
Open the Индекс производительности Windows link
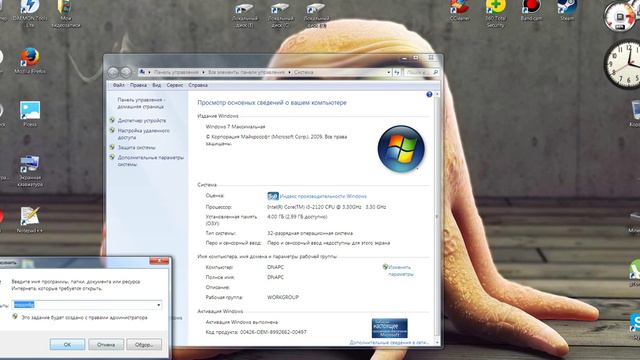[x=323, y=196]
